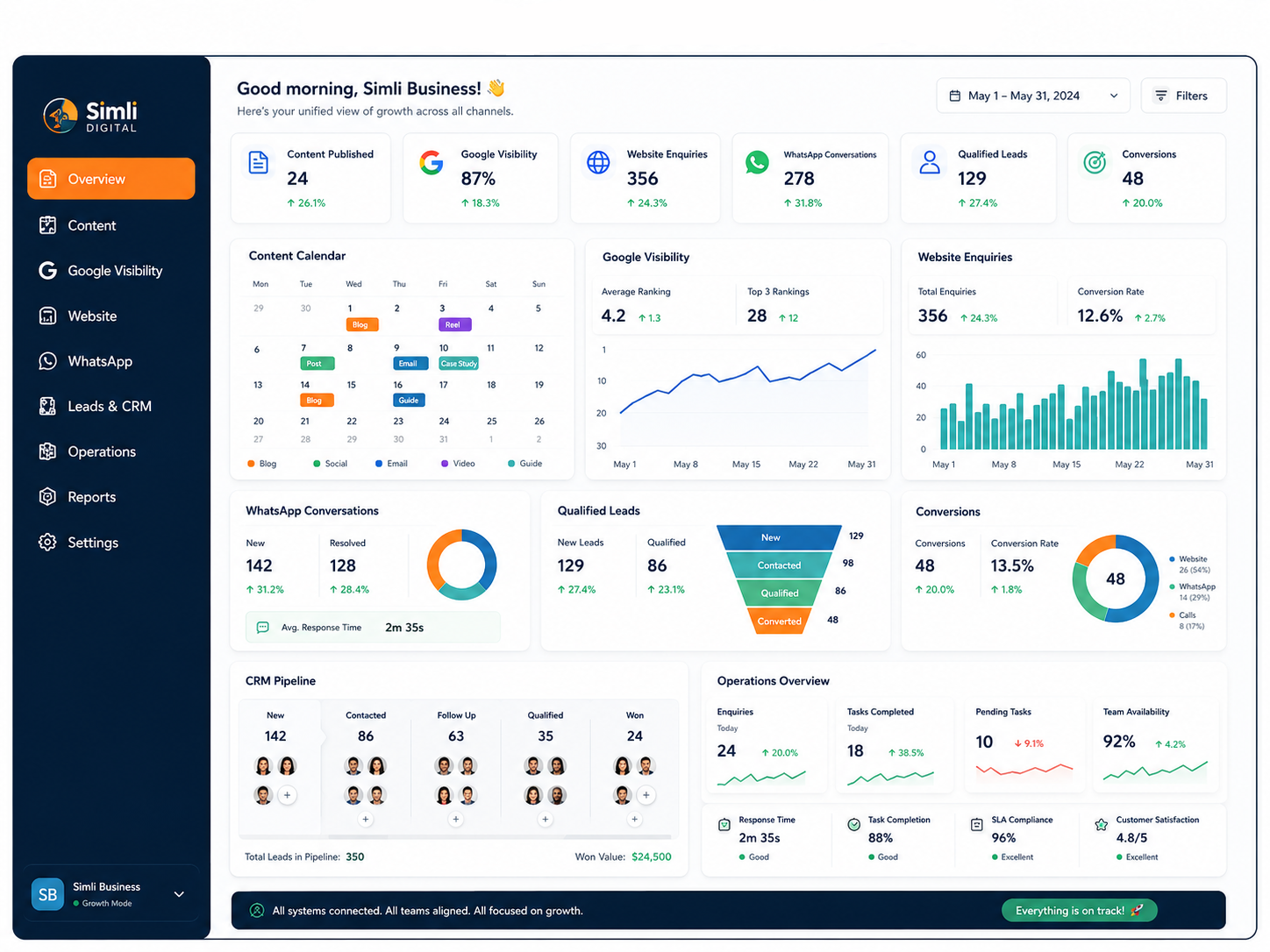Viewport: 1270px width, 952px height.
Task: Expand the Simli Business account chevron
Action: (x=179, y=894)
